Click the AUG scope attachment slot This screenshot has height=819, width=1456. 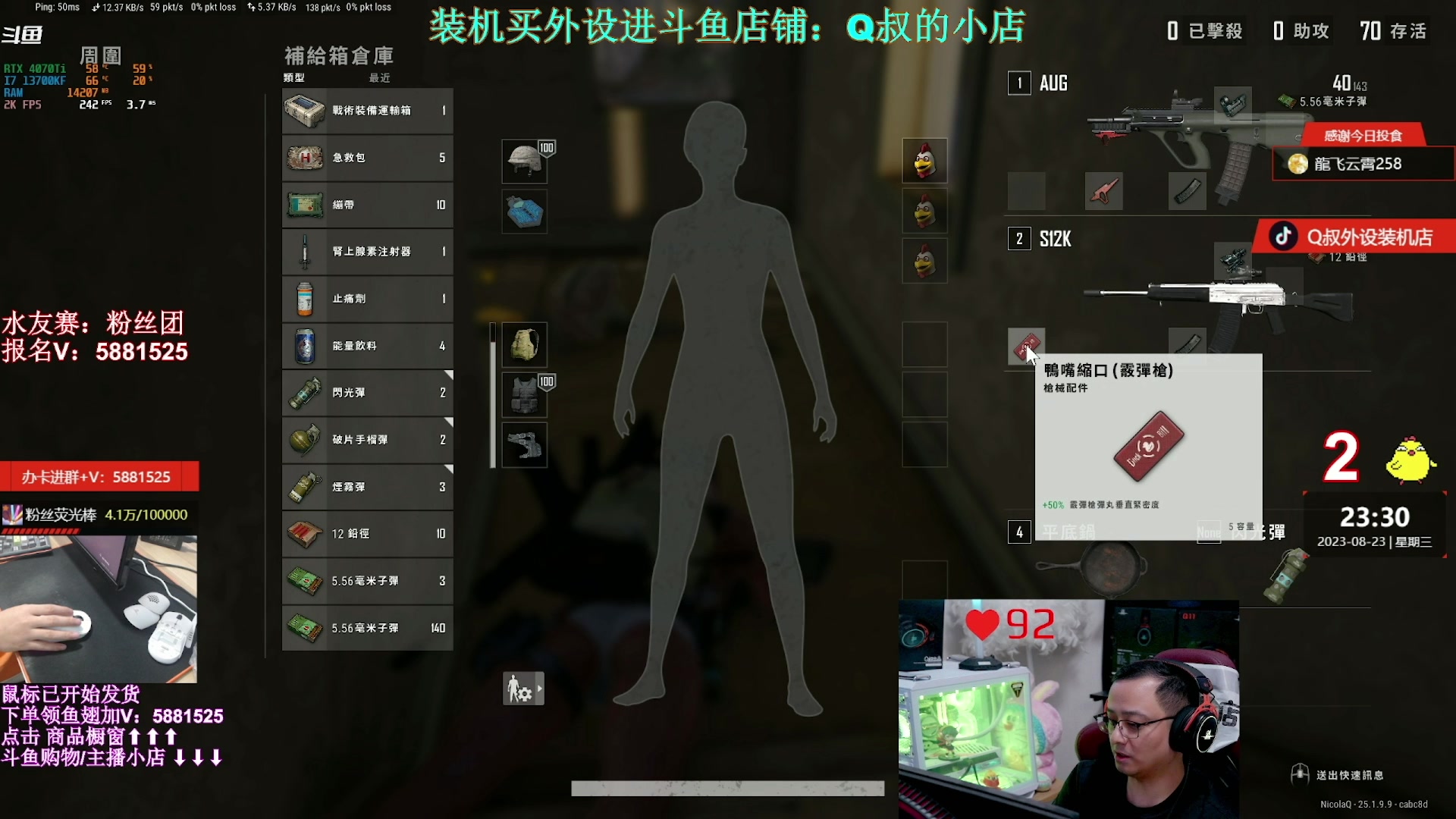[x=1233, y=104]
